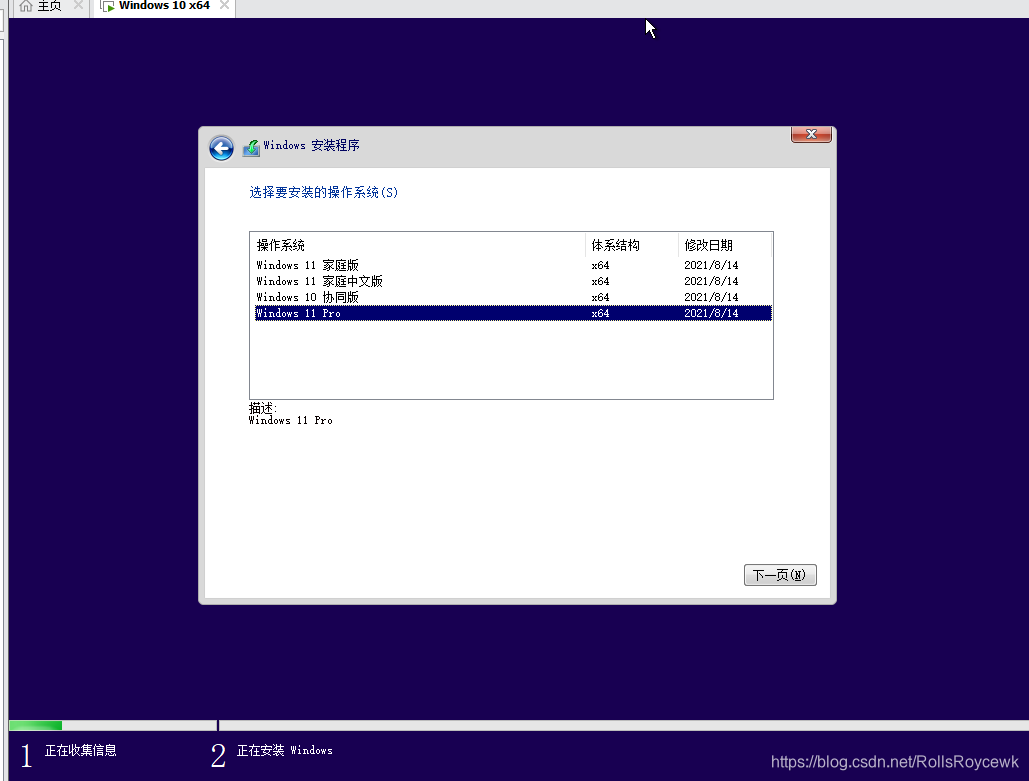Image resolution: width=1029 pixels, height=781 pixels.
Task: Select Windows 11 家庭中文版 in the list
Action: (x=513, y=281)
